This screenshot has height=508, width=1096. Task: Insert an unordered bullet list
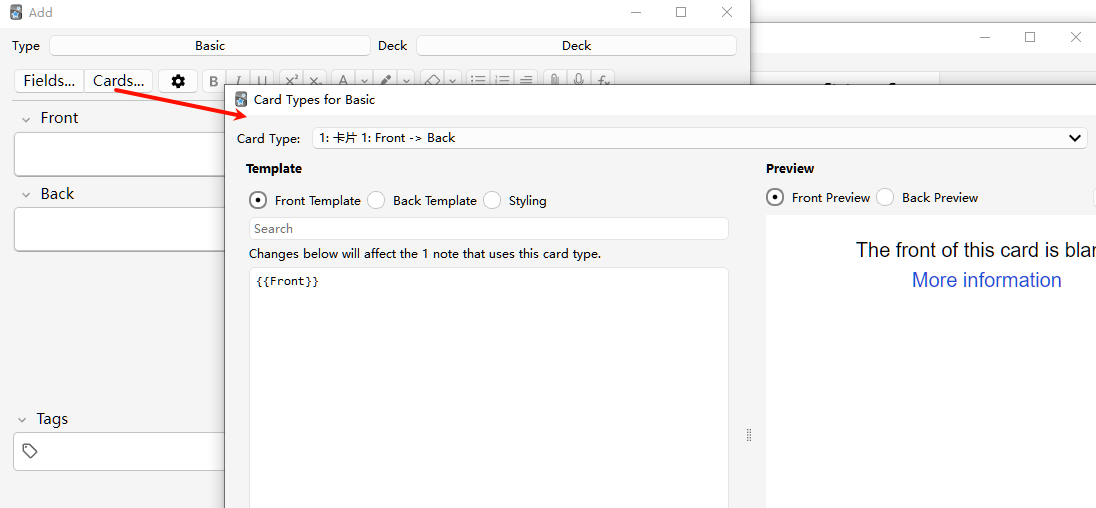(x=477, y=80)
